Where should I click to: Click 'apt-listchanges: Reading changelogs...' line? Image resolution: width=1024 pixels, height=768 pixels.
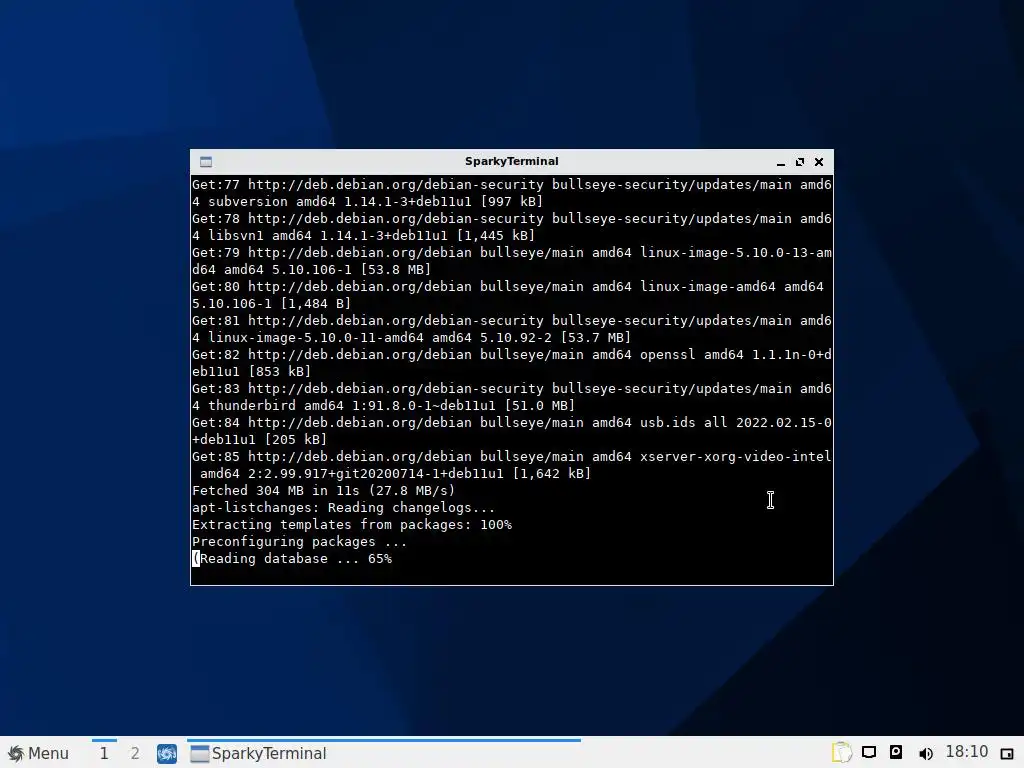344,507
